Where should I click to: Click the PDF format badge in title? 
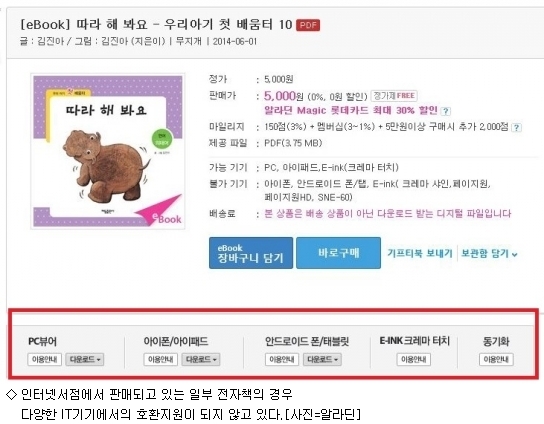click(308, 25)
